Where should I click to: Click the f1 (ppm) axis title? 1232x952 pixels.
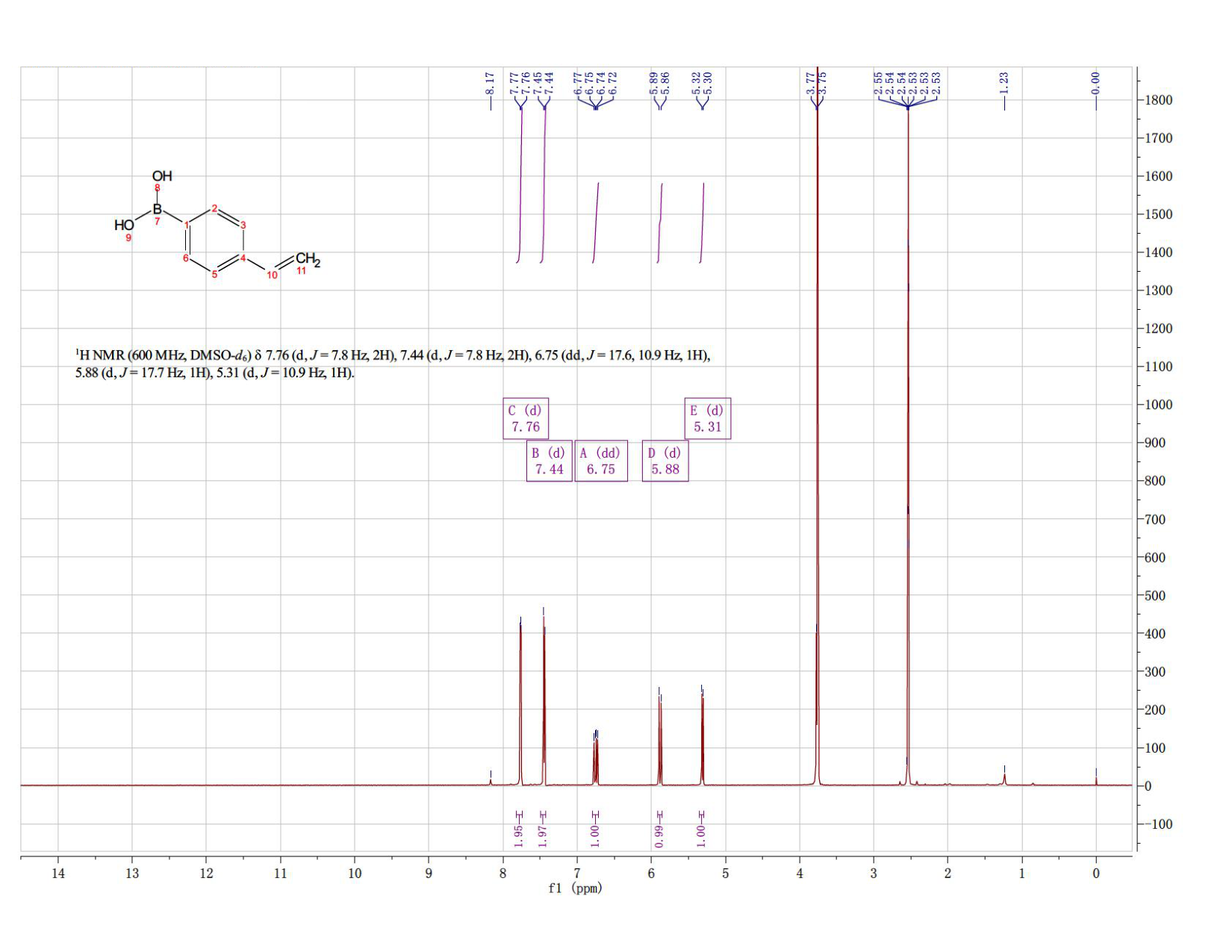(575, 889)
